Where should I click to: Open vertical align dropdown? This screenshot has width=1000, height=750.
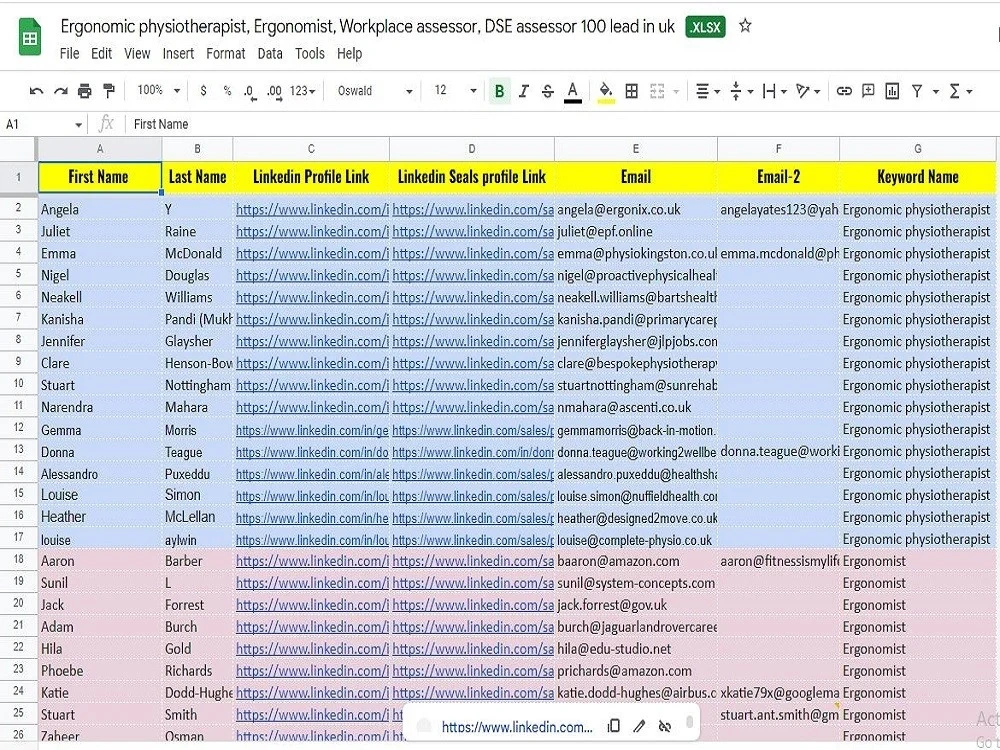click(741, 91)
